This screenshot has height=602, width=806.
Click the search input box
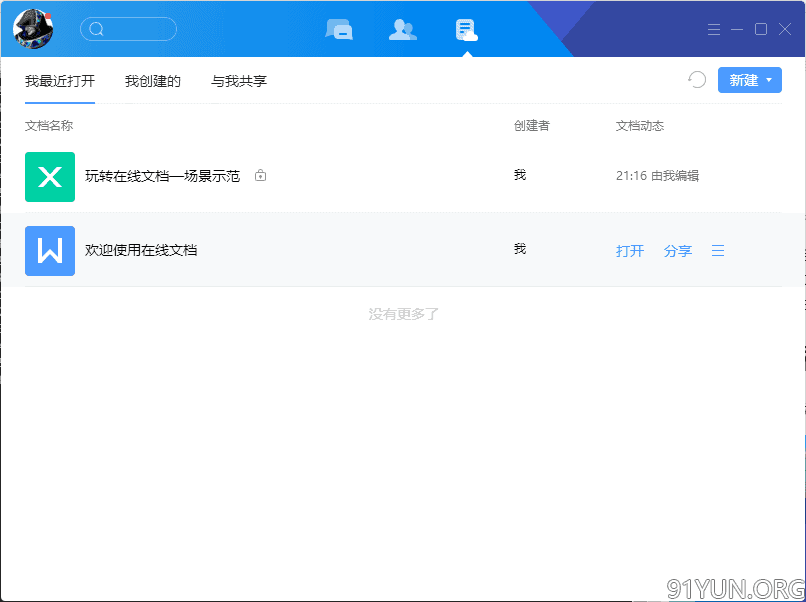coord(129,29)
